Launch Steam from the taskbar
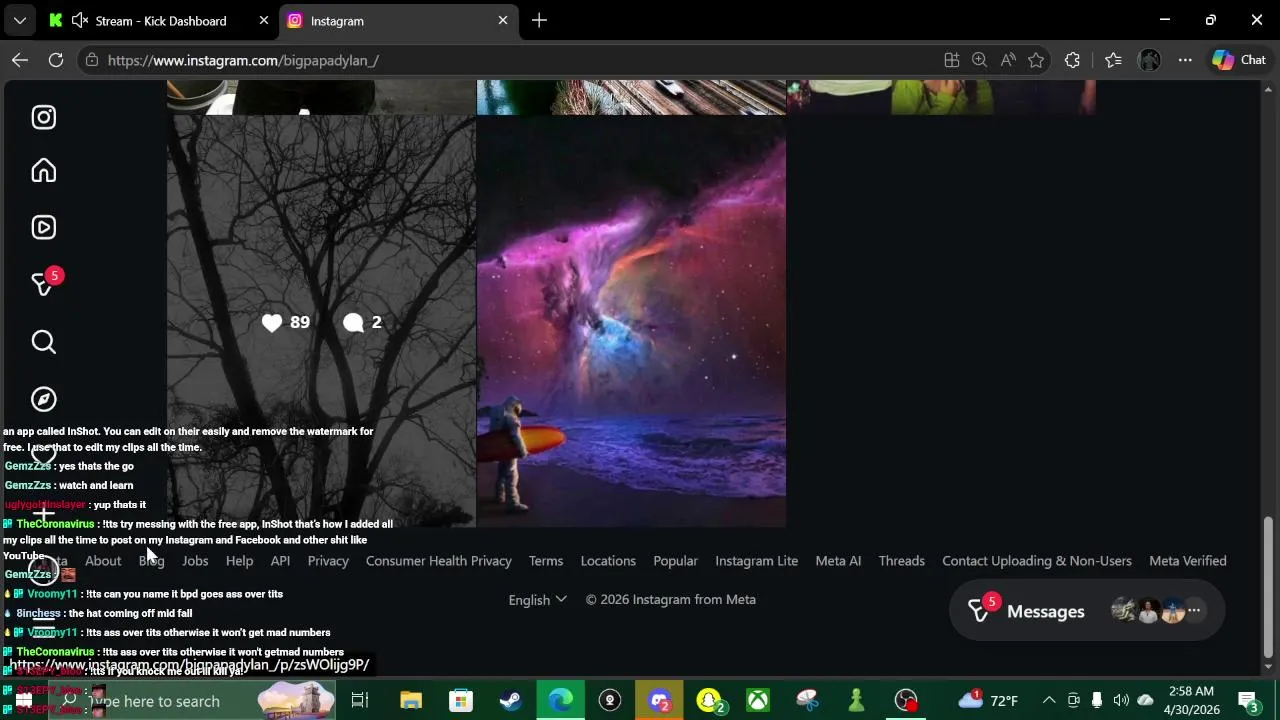1280x720 pixels. [x=510, y=701]
